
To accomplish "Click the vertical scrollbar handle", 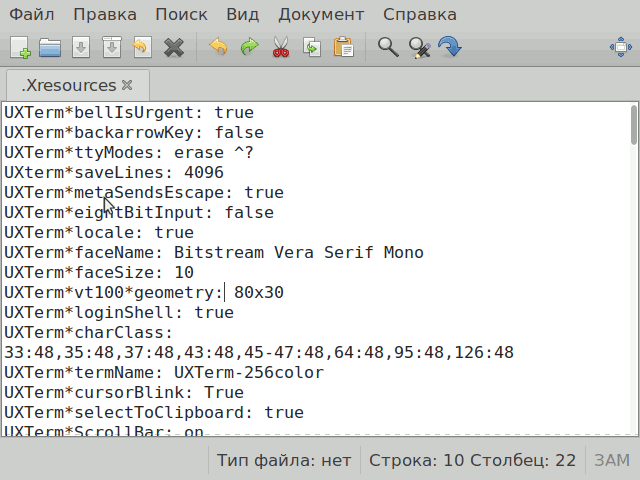I will point(633,125).
